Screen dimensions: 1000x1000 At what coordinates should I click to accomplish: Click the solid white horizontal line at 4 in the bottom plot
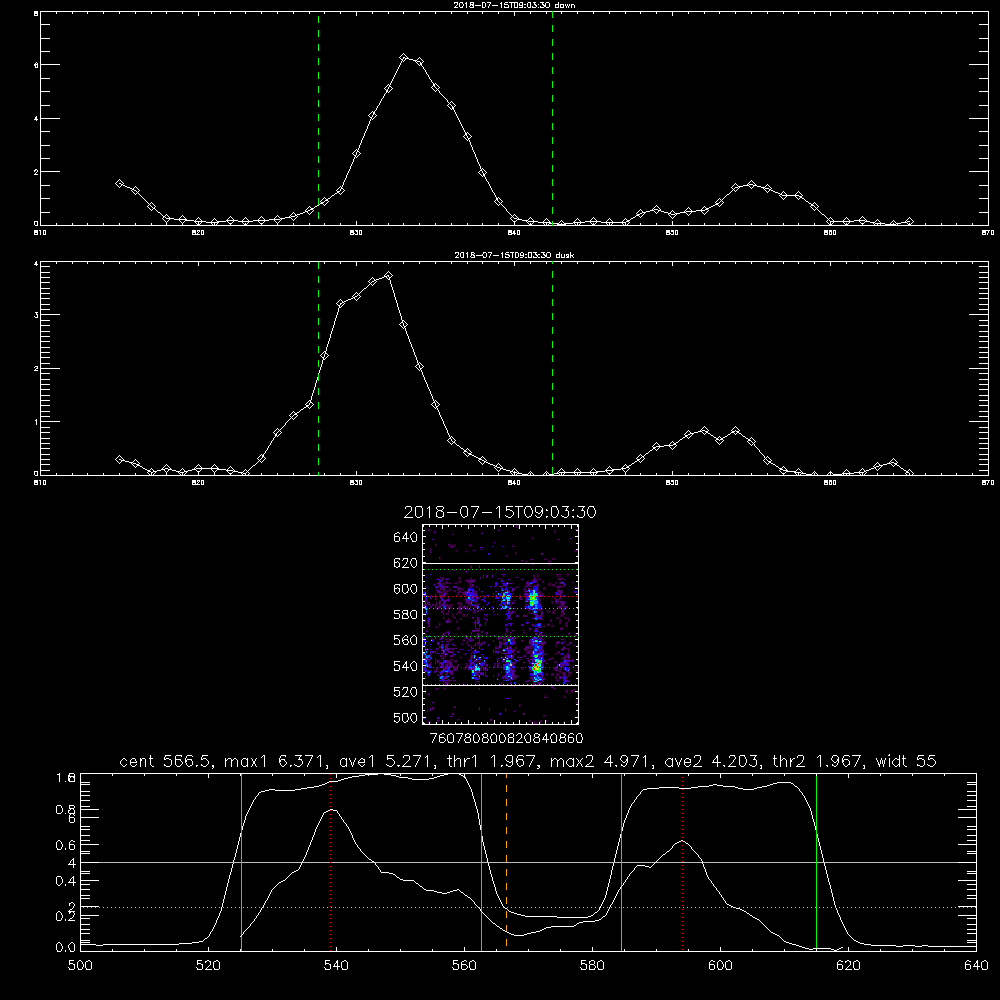(x=528, y=862)
